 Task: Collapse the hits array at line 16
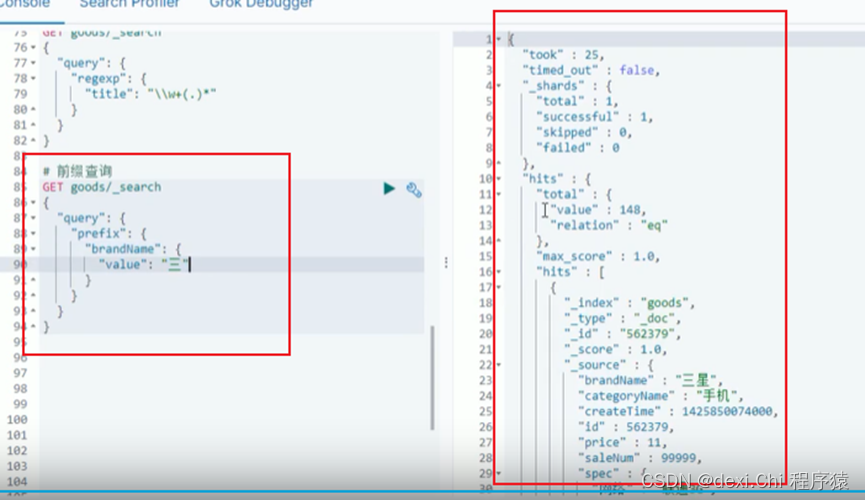(x=499, y=272)
